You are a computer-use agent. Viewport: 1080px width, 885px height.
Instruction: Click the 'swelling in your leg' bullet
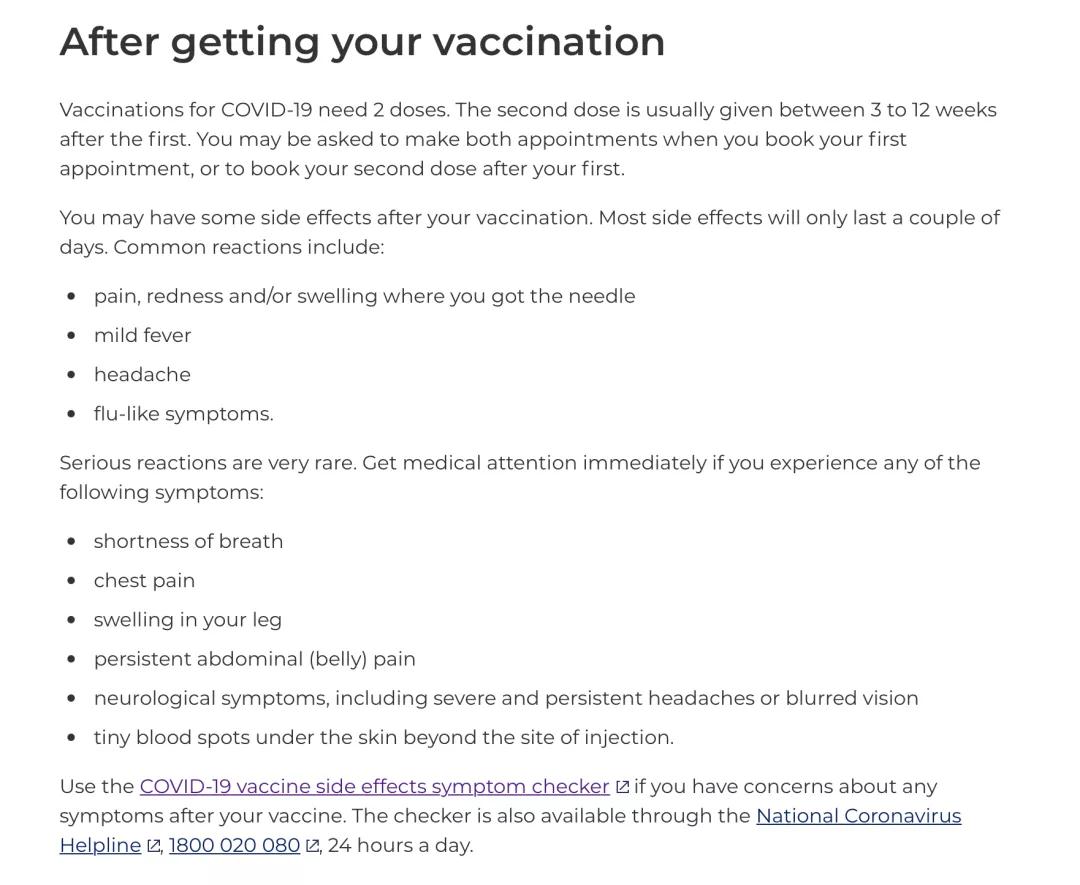click(x=187, y=620)
